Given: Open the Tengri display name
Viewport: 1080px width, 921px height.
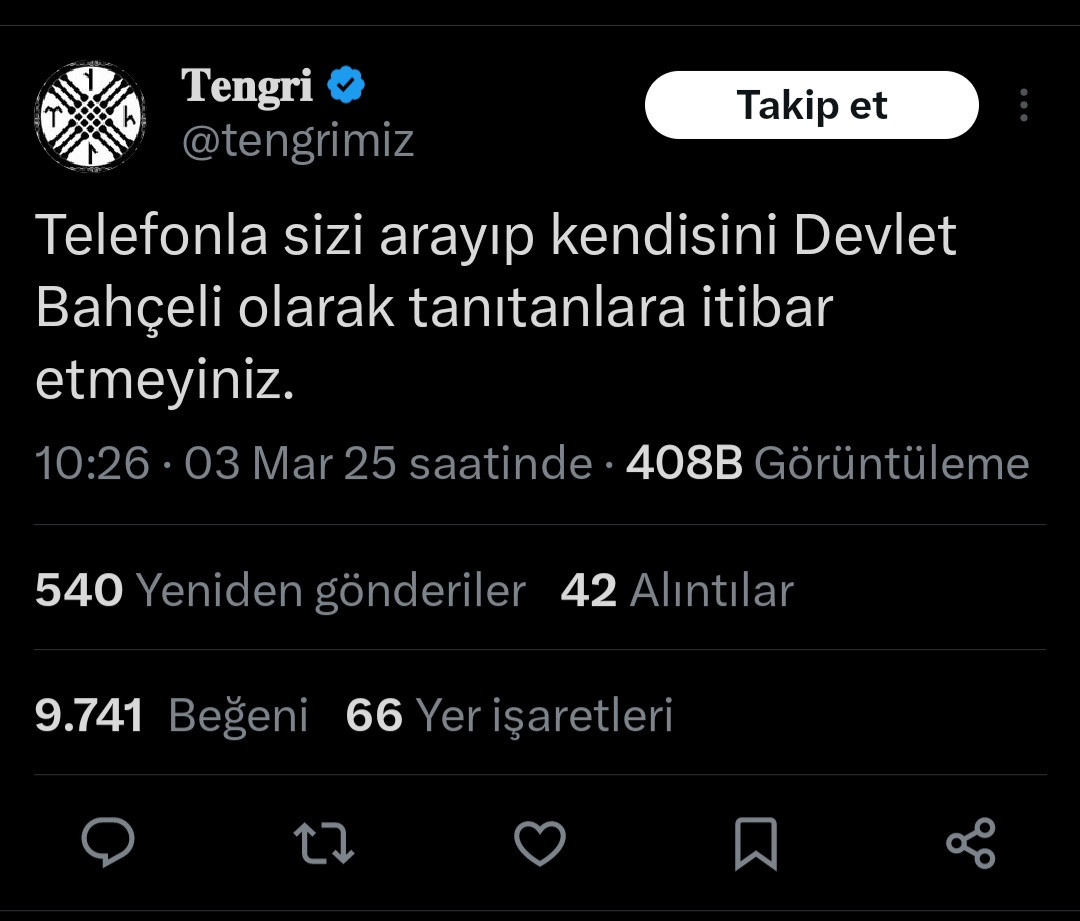Looking at the screenshot, I should (247, 87).
